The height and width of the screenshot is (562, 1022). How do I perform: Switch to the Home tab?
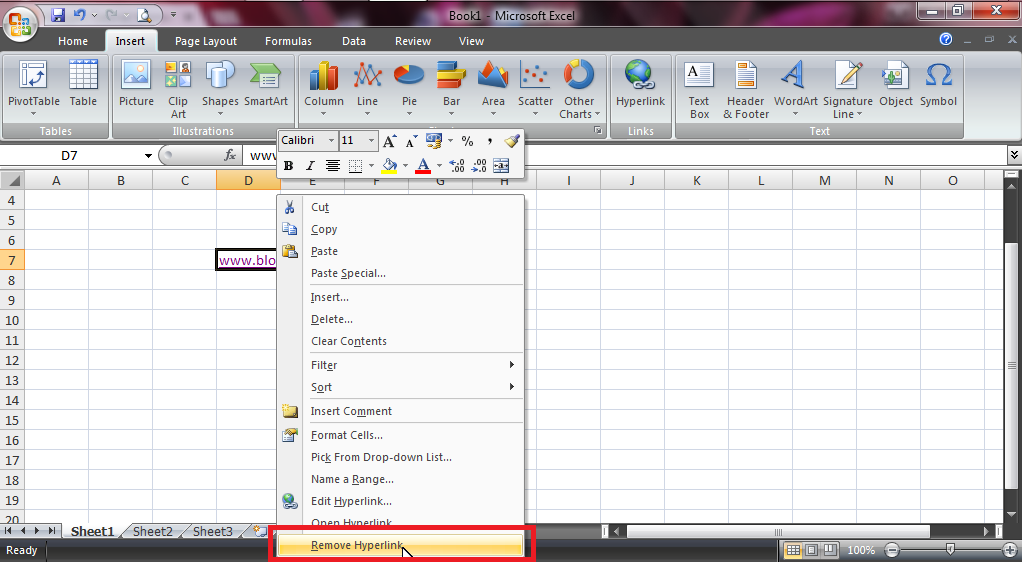pos(72,41)
